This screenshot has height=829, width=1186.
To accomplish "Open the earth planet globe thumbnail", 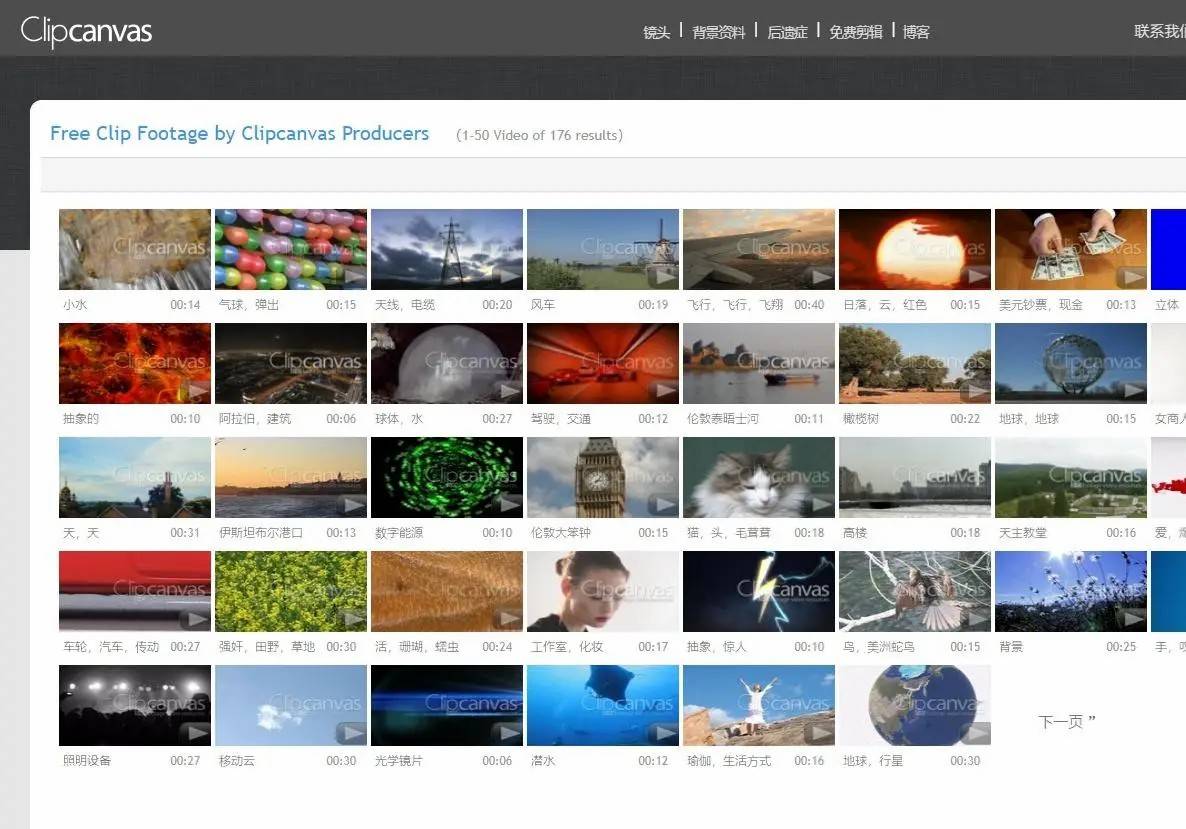I will 914,705.
